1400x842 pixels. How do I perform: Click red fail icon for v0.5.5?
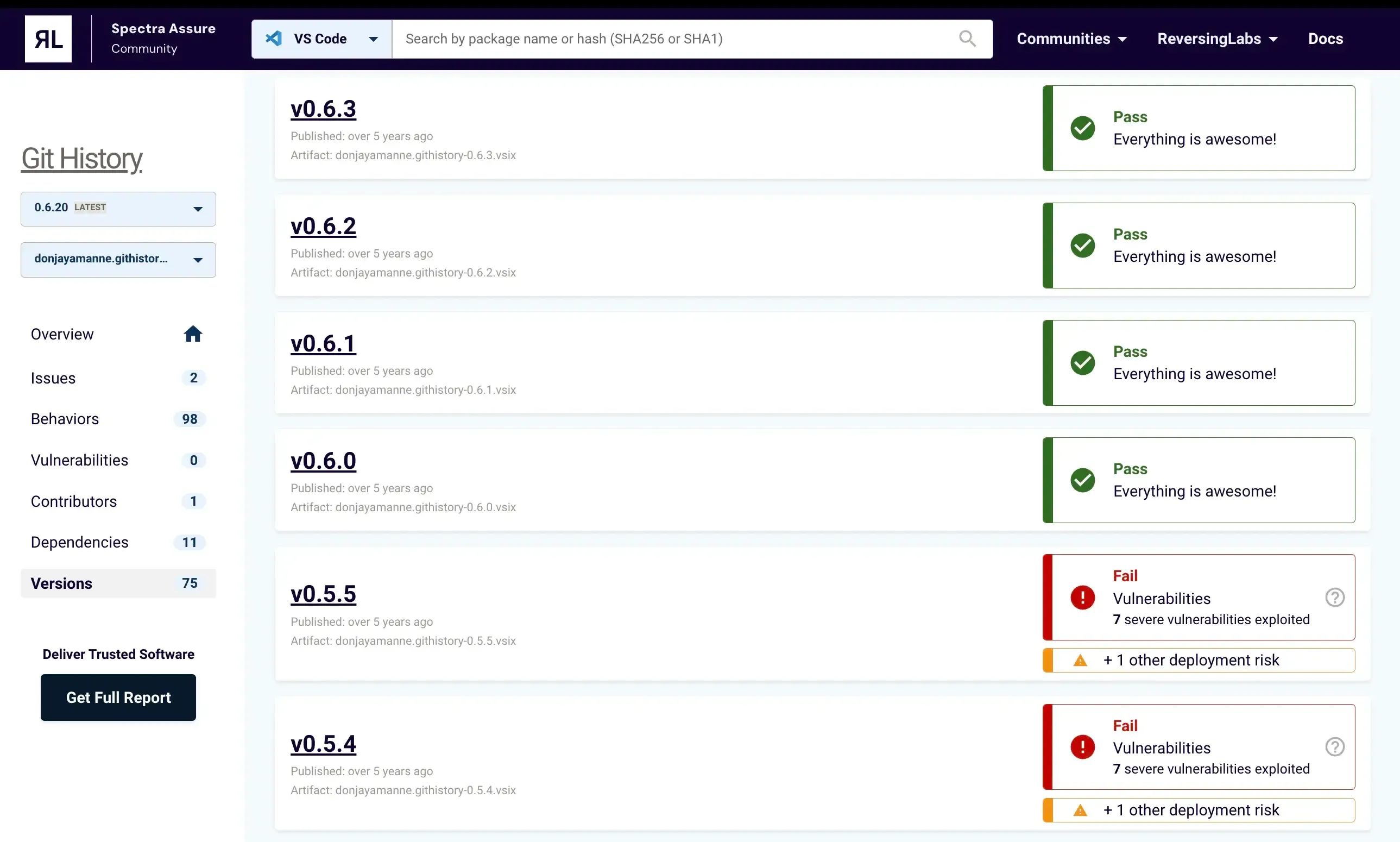pos(1082,598)
